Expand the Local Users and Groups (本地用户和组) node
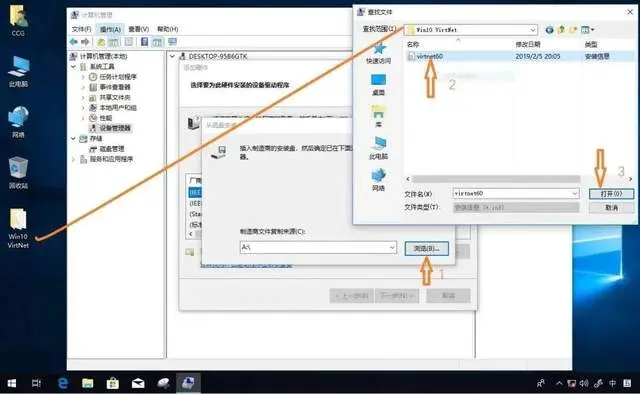The width and height of the screenshot is (640, 394). (83, 107)
